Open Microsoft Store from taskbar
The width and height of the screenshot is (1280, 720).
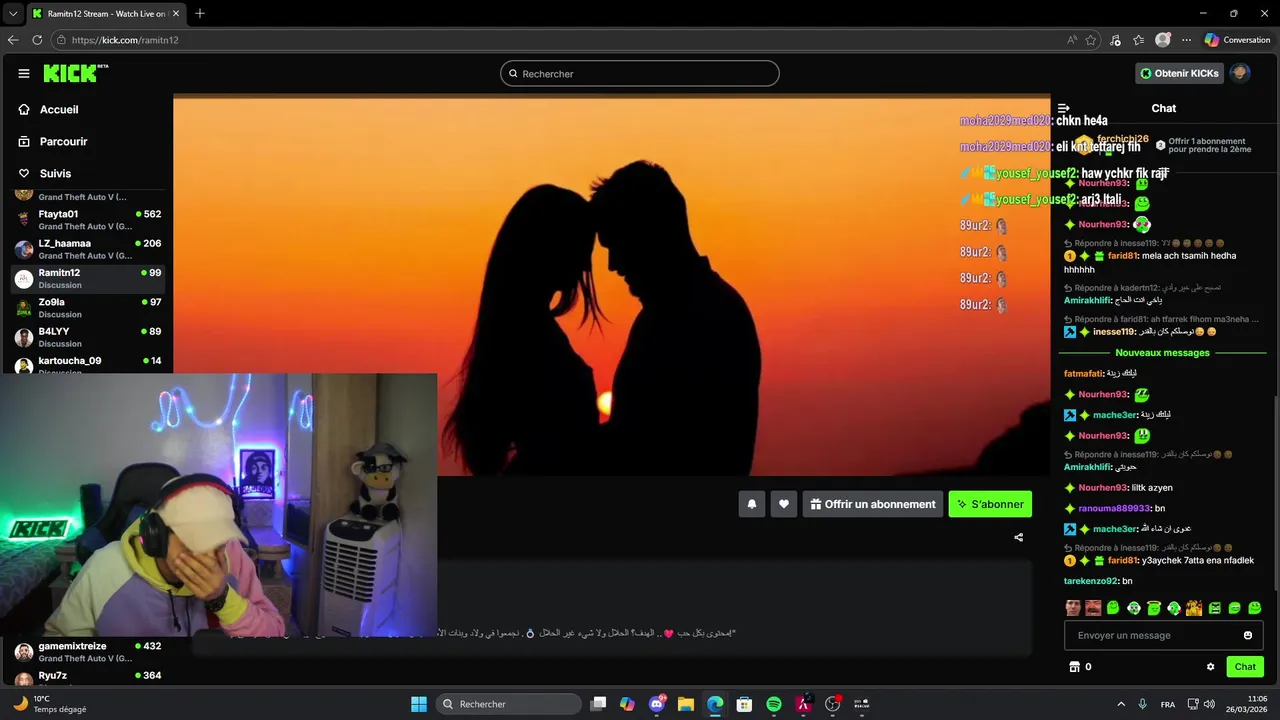click(744, 704)
